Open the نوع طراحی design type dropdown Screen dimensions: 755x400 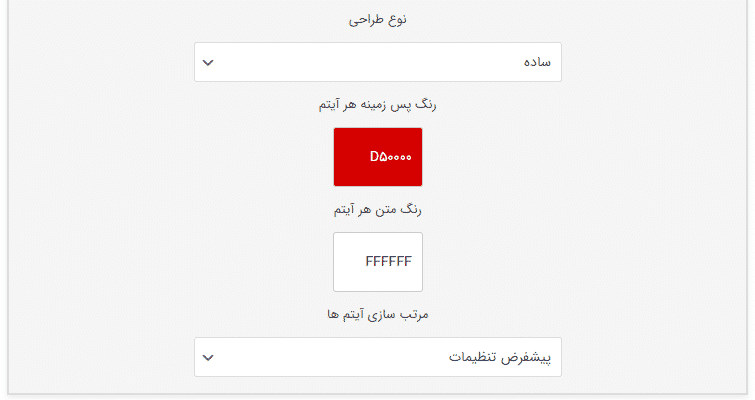pyautogui.click(x=378, y=62)
